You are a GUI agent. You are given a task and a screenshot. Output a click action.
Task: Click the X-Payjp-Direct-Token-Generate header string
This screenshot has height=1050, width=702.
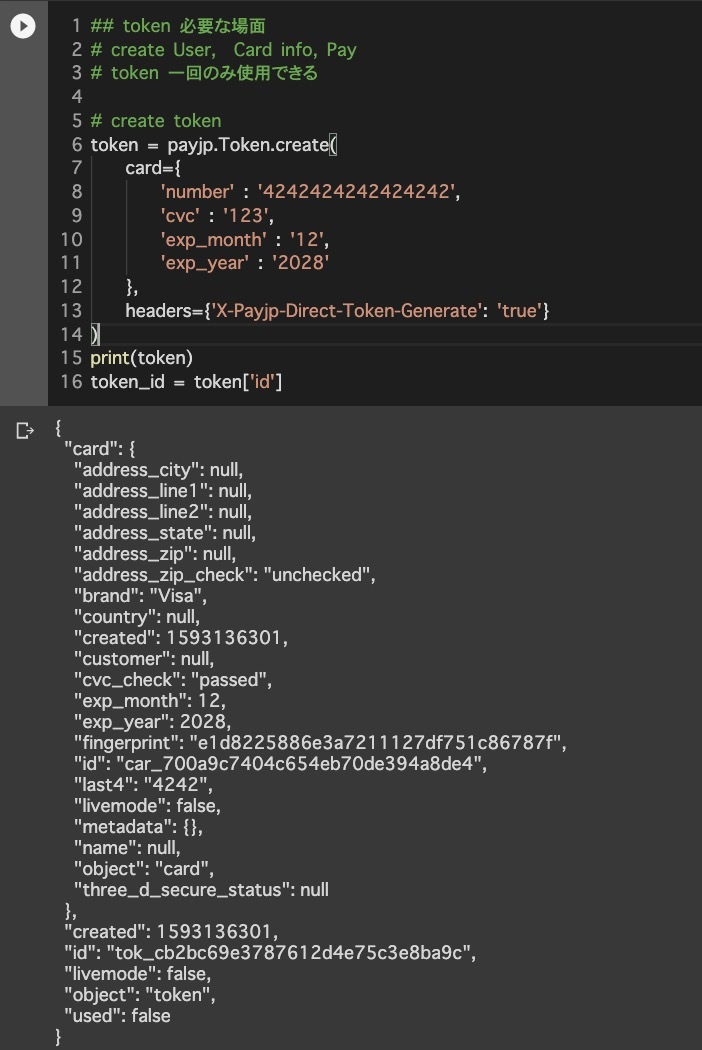(x=348, y=311)
